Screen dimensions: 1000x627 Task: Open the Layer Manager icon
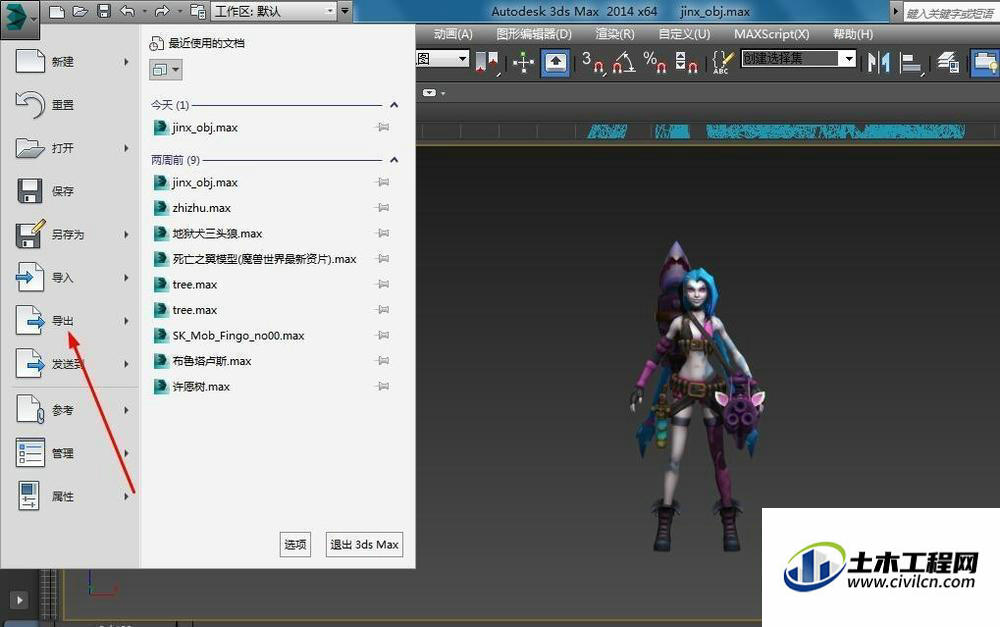(948, 63)
